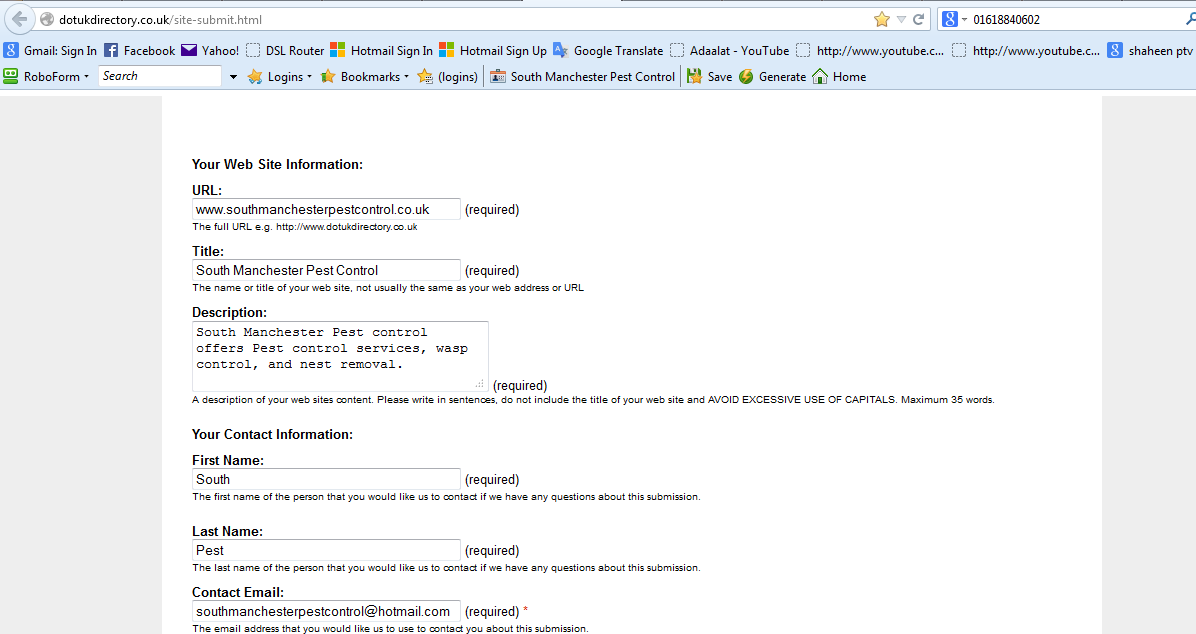Open the RoboForm Bookmarks menu
Screen dimensions: 1196x634
(365, 76)
